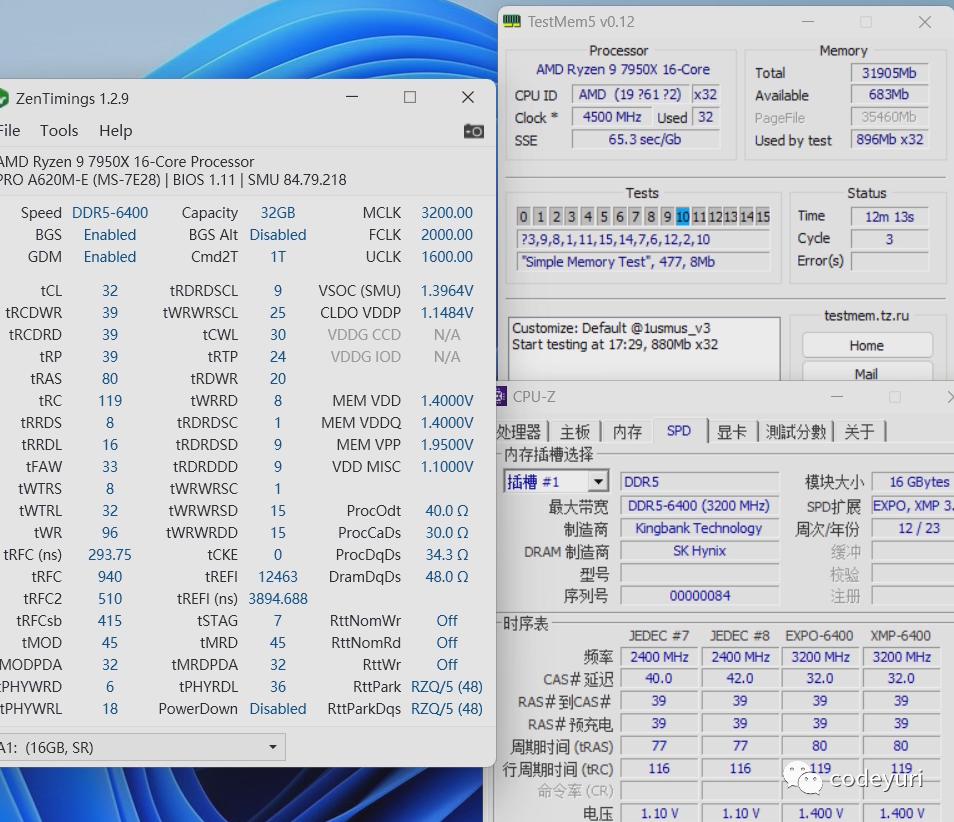Click the Cycle field showing 3
This screenshot has width=954, height=822.
point(890,239)
